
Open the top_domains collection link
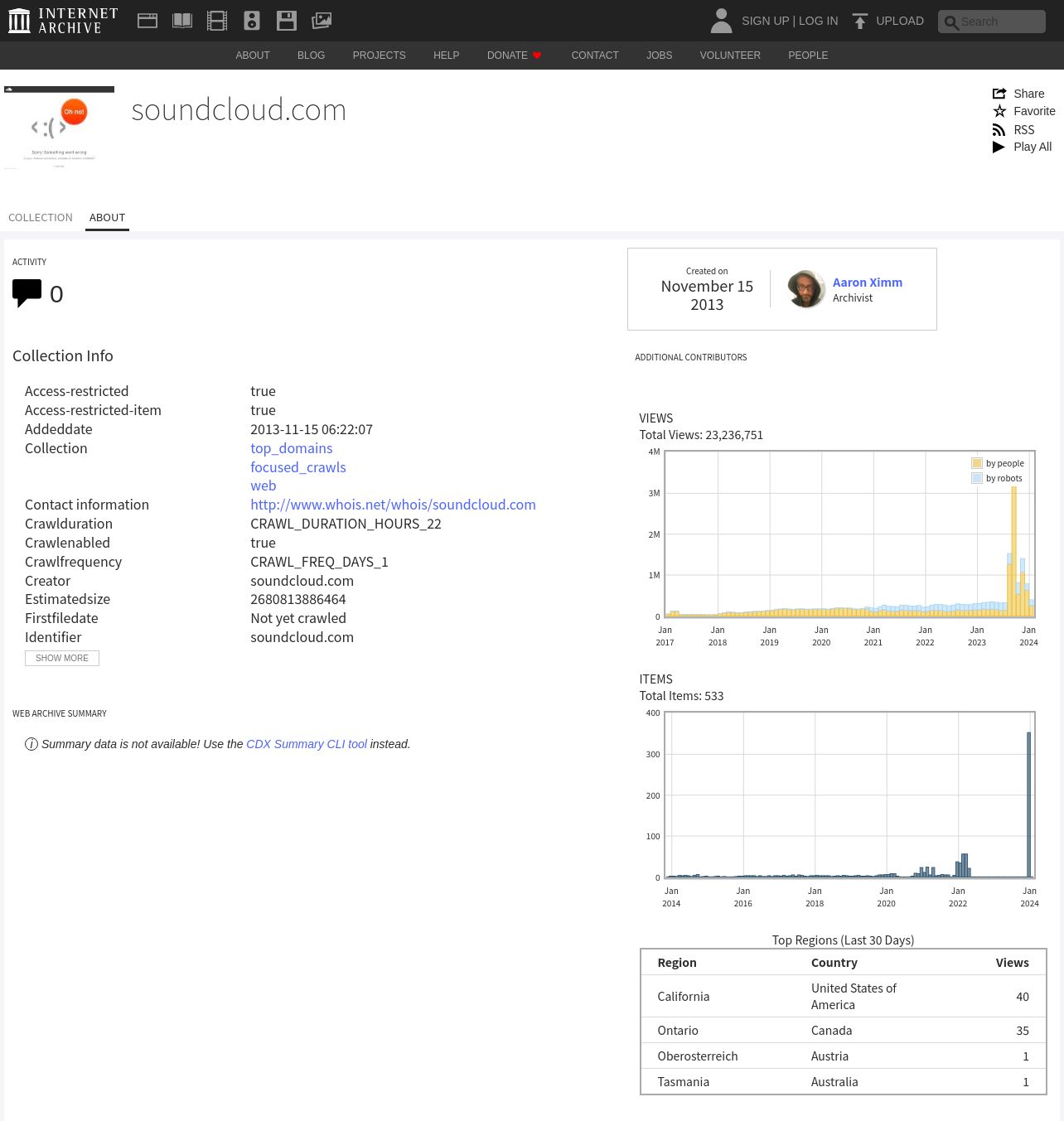click(292, 448)
